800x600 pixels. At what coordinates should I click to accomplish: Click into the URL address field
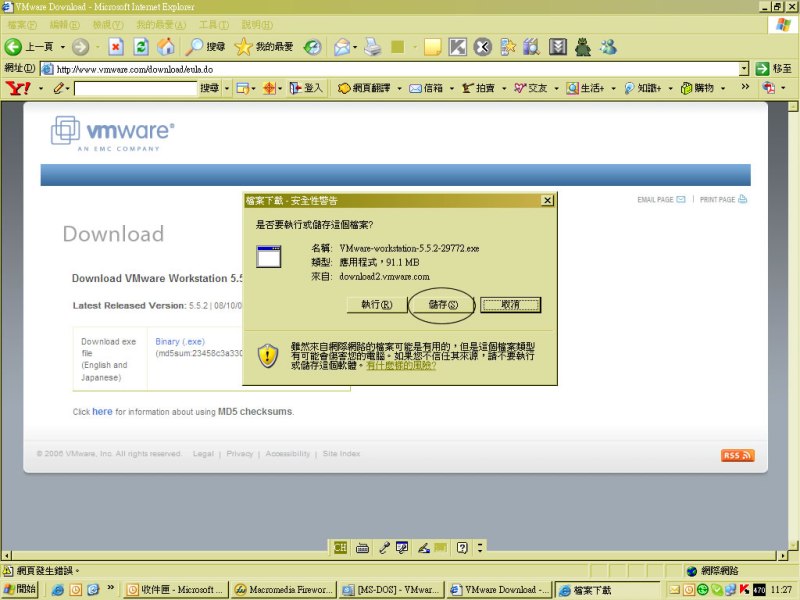tap(390, 69)
